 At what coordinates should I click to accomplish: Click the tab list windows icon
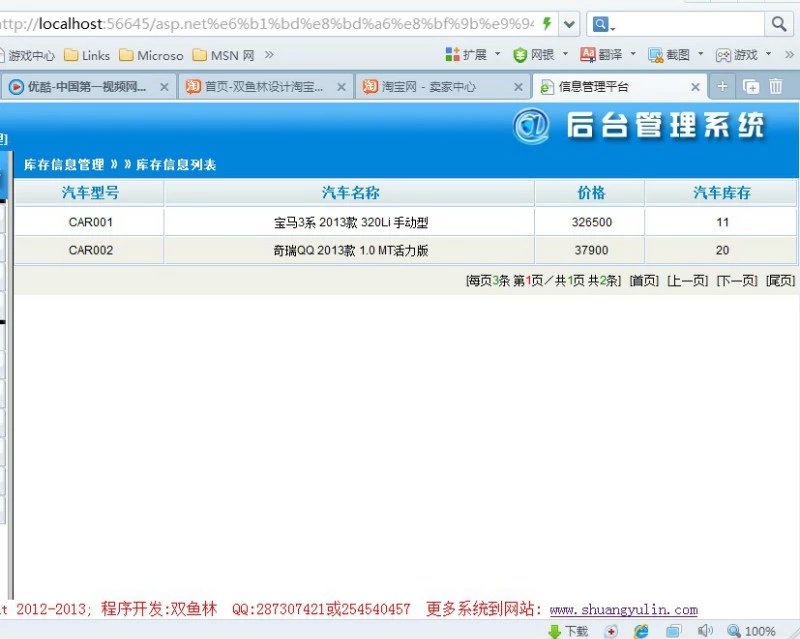(751, 87)
